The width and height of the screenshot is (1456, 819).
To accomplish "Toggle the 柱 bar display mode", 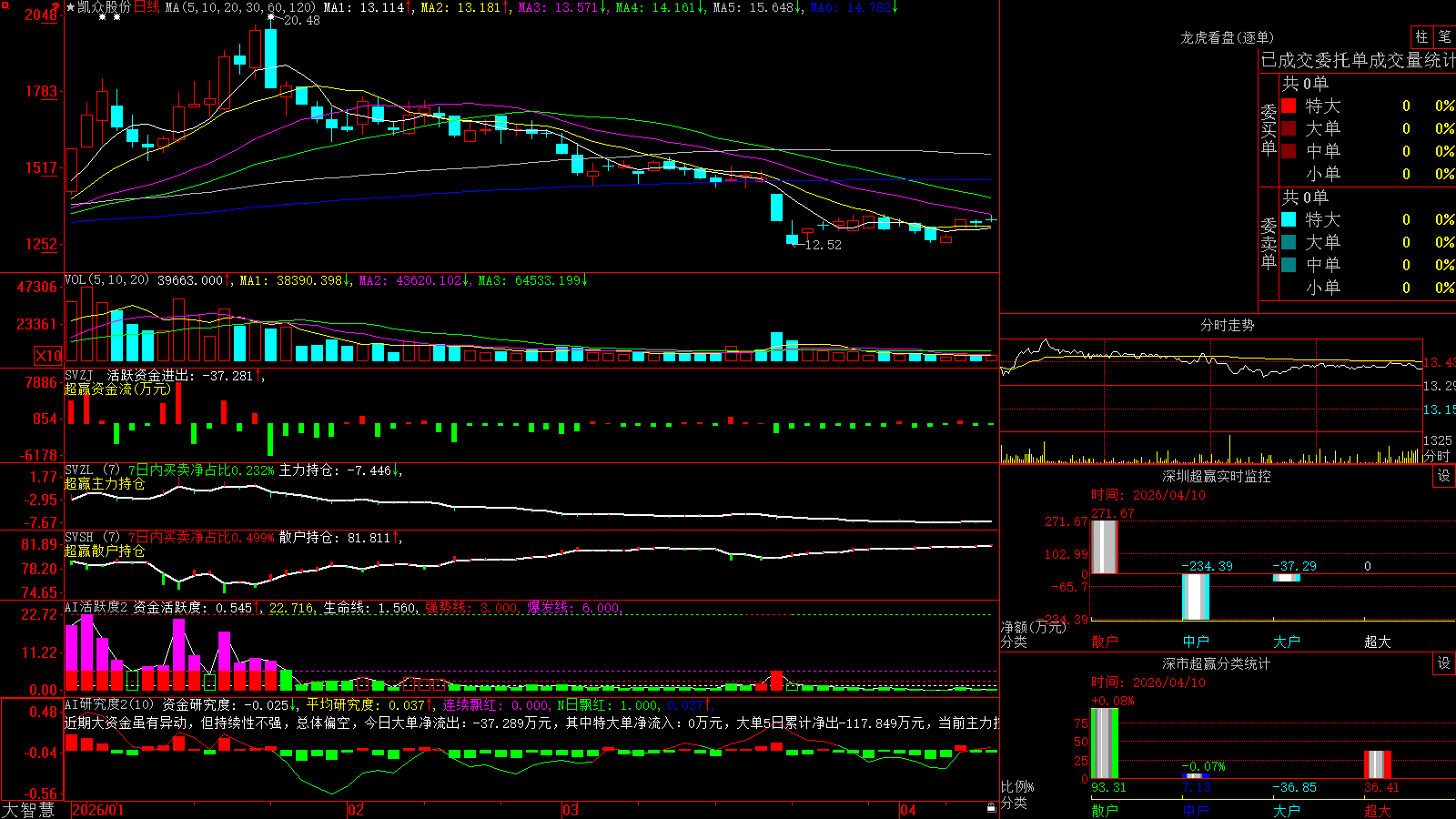I will click(x=1421, y=37).
